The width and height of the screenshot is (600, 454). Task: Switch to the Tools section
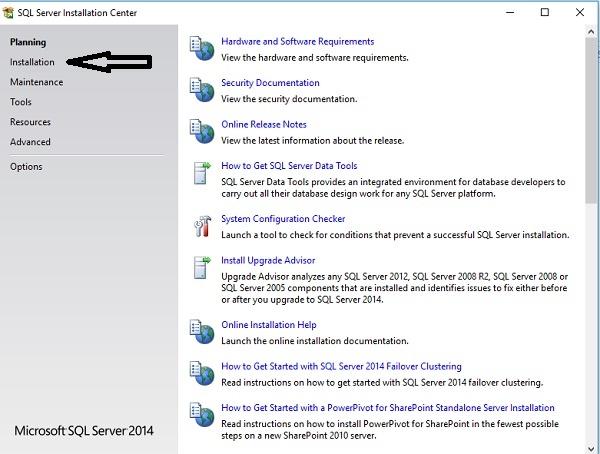point(21,102)
